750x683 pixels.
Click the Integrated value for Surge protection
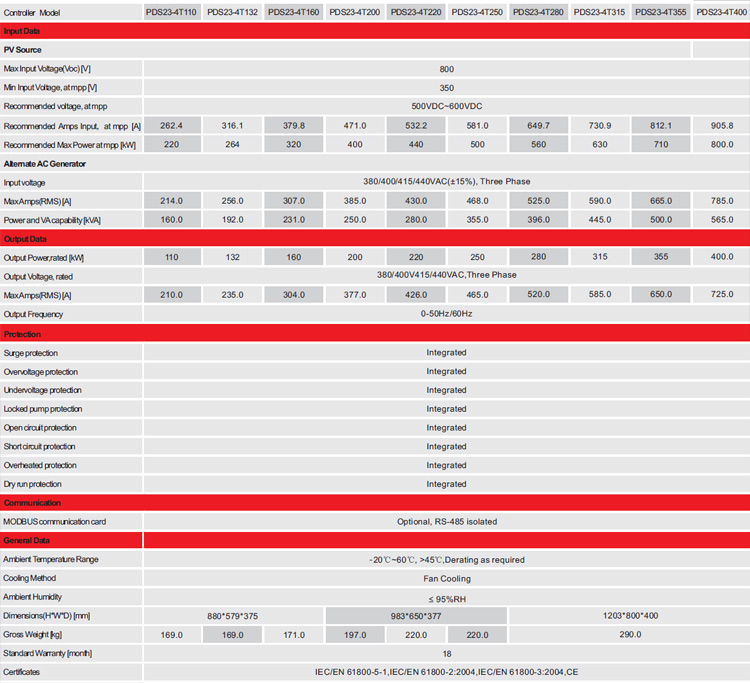(446, 352)
